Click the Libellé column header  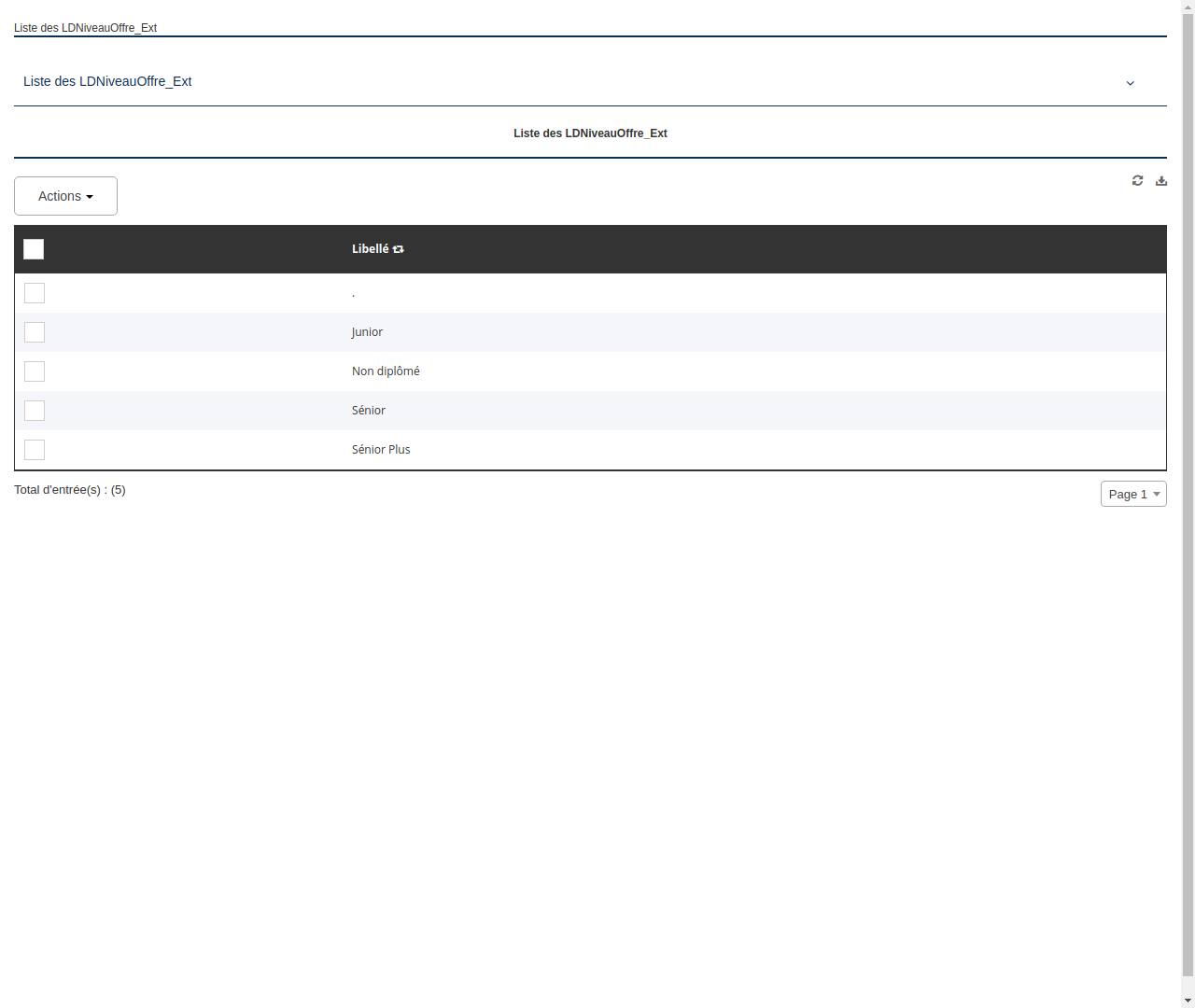373,249
